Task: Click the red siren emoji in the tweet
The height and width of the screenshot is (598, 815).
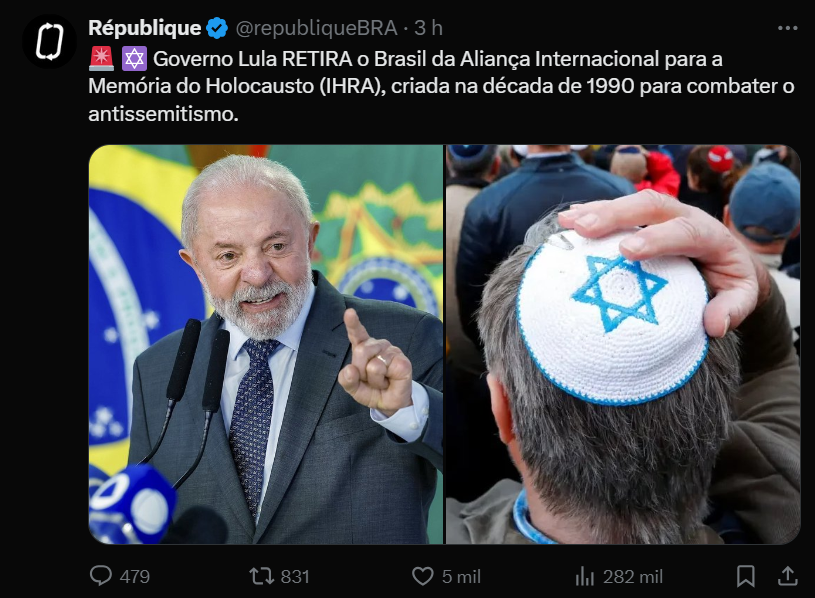Action: coord(101,59)
